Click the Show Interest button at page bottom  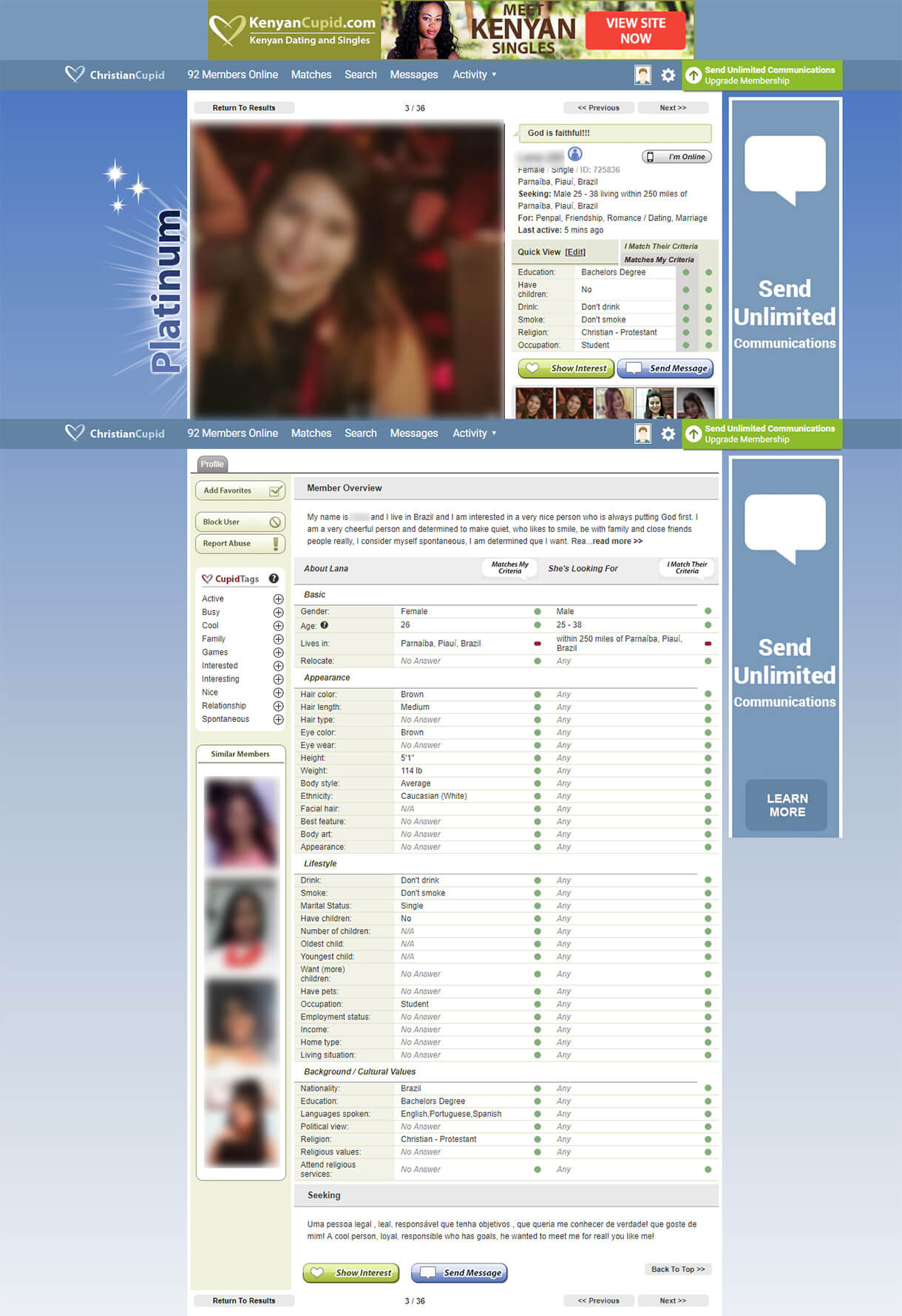(351, 1272)
